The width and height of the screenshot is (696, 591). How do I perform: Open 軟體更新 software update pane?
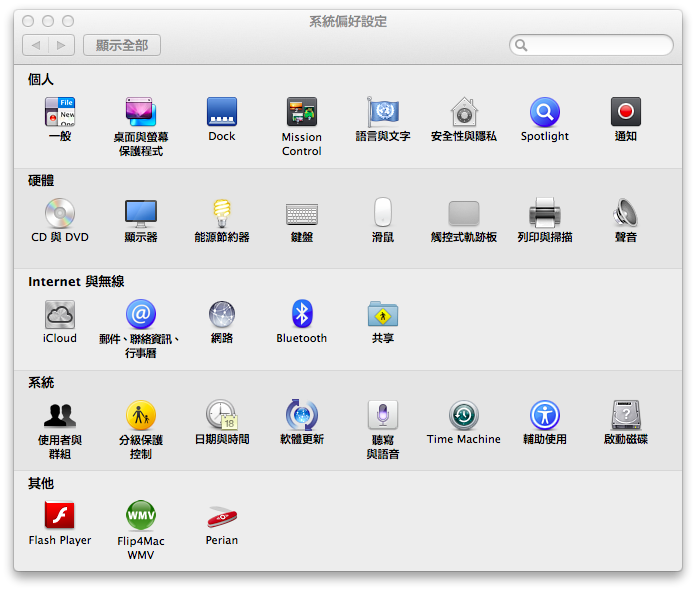pyautogui.click(x=302, y=415)
